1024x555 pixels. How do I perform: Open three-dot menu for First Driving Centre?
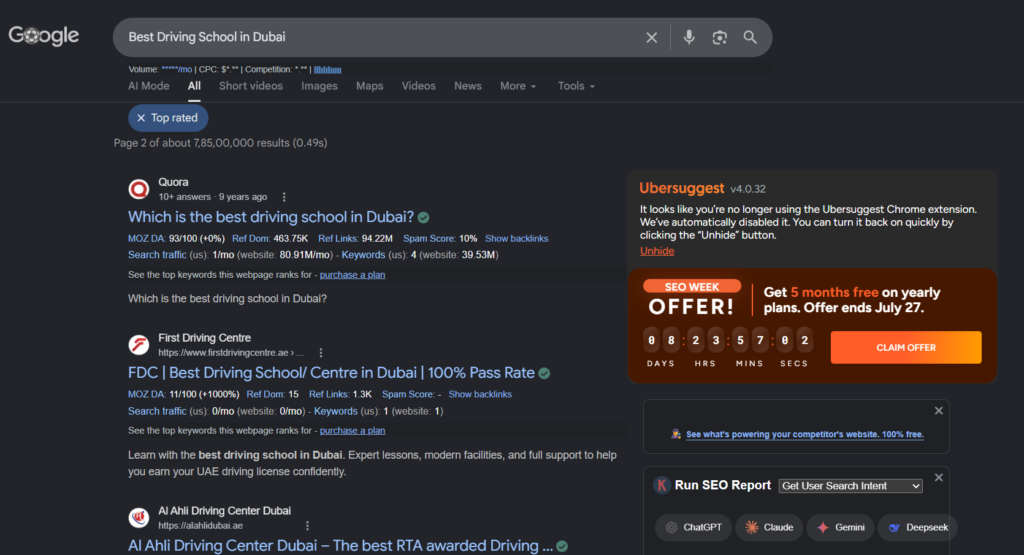[x=321, y=353]
